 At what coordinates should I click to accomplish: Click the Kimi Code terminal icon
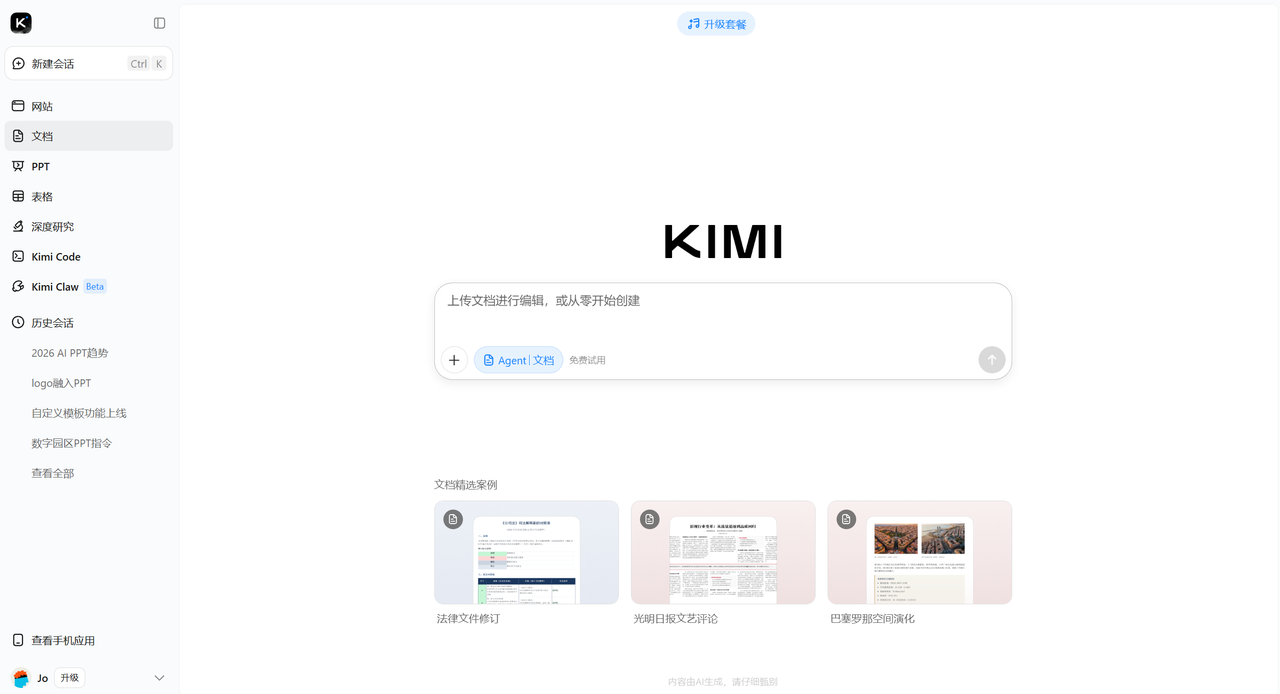pos(18,256)
